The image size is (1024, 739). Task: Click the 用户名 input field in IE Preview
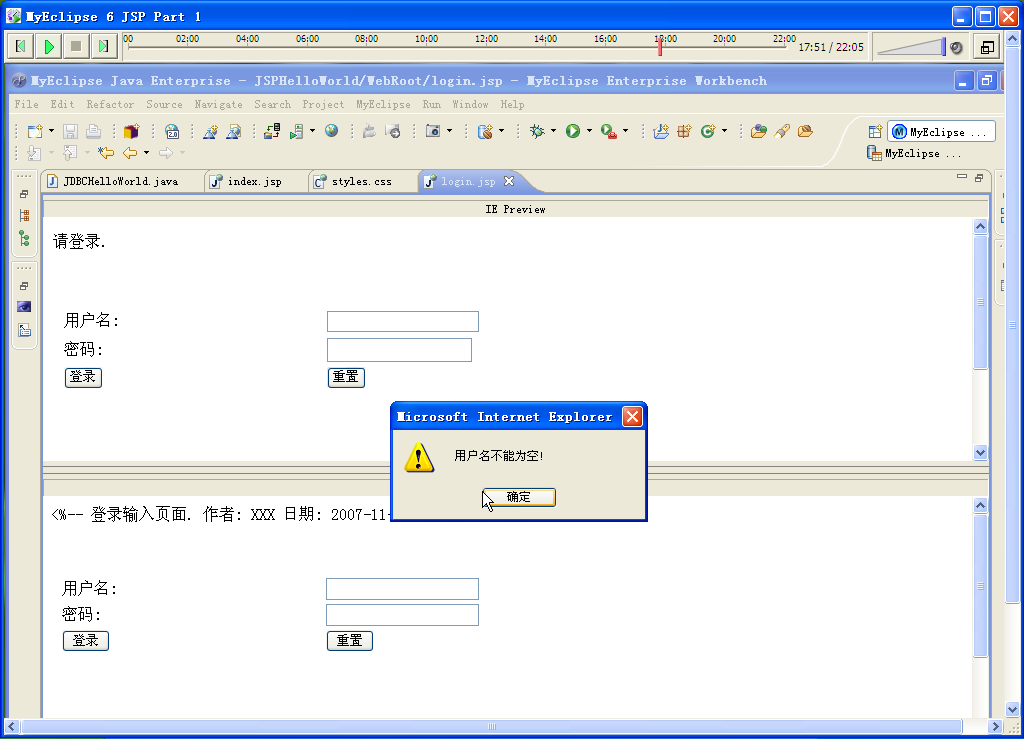pos(403,321)
